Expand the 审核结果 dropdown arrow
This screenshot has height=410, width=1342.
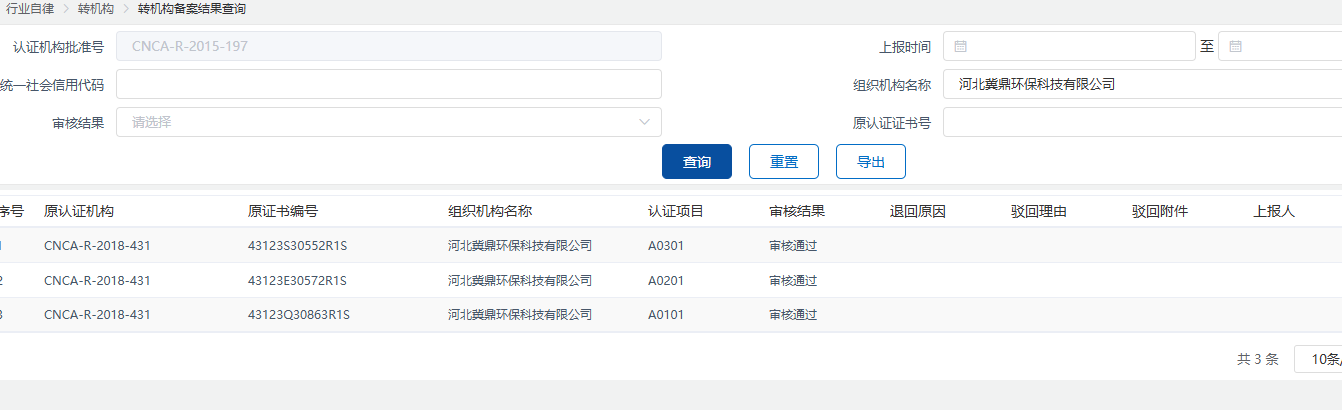tap(644, 123)
